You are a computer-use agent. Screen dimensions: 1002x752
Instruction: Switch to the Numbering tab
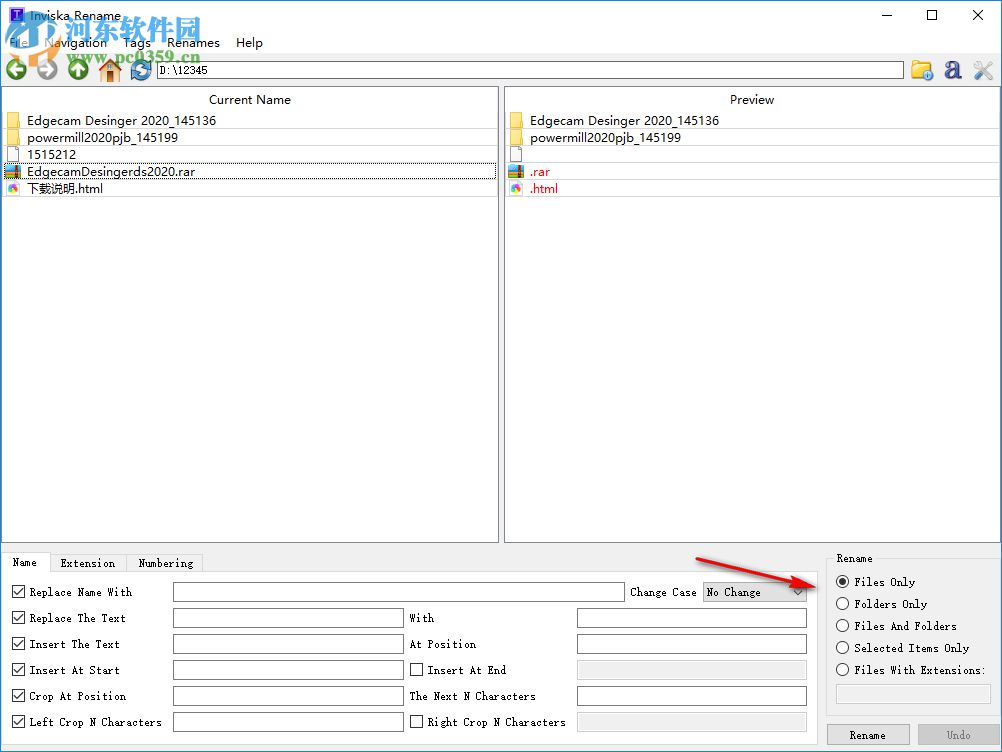pos(166,563)
